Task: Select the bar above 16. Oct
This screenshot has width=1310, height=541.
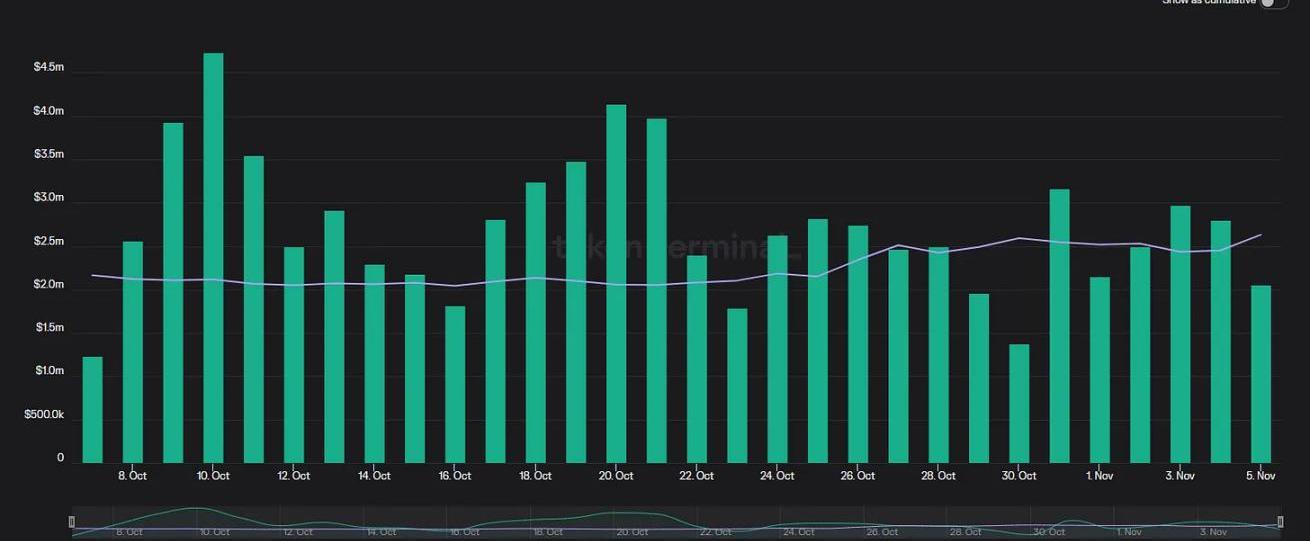Action: 455,385
